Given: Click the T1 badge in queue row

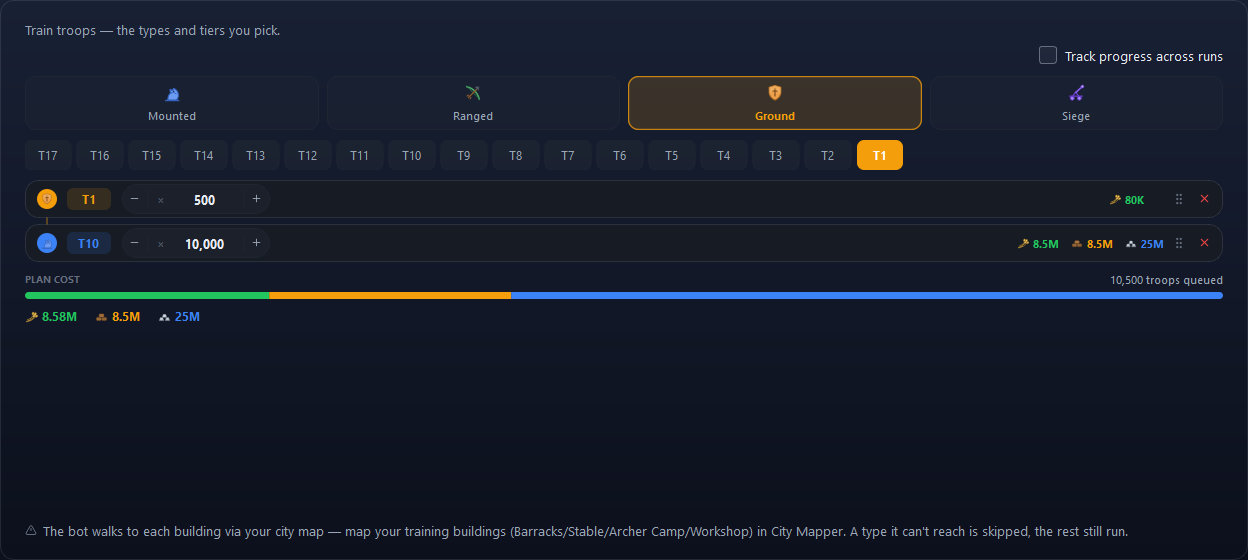Looking at the screenshot, I should (89, 199).
